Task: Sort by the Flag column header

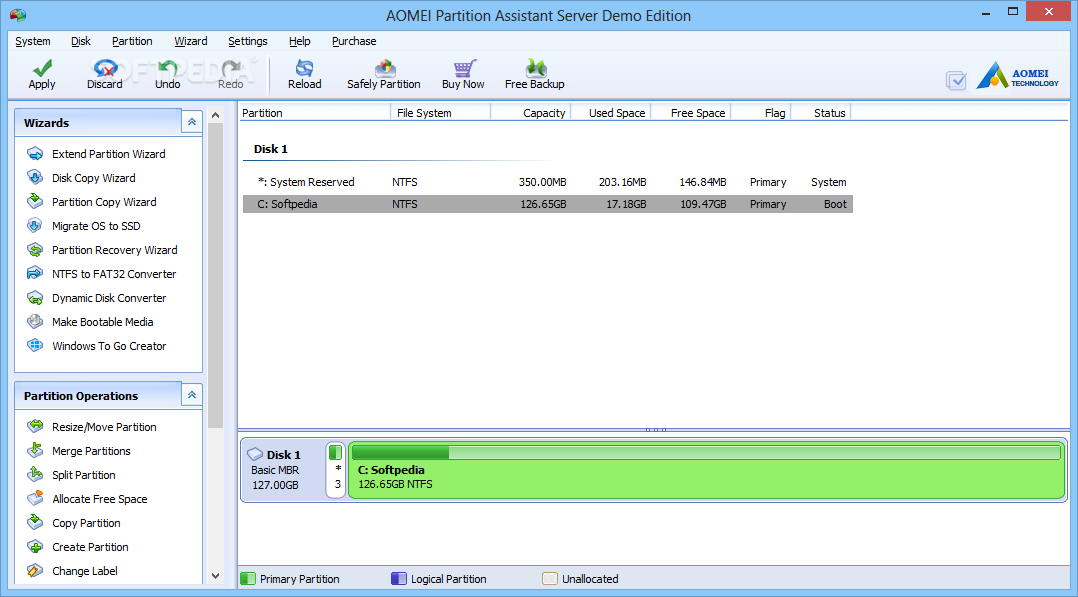Action: [x=761, y=113]
